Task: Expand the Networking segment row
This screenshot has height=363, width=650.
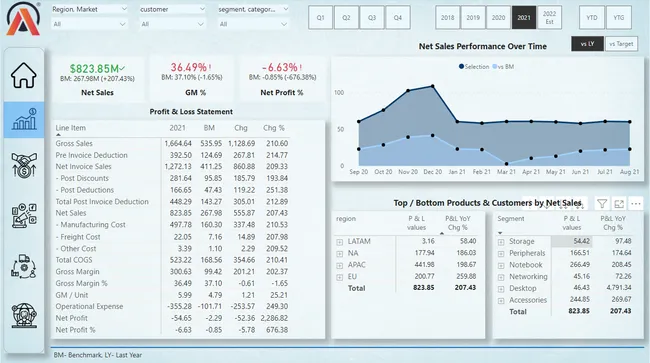Action: tap(501, 277)
